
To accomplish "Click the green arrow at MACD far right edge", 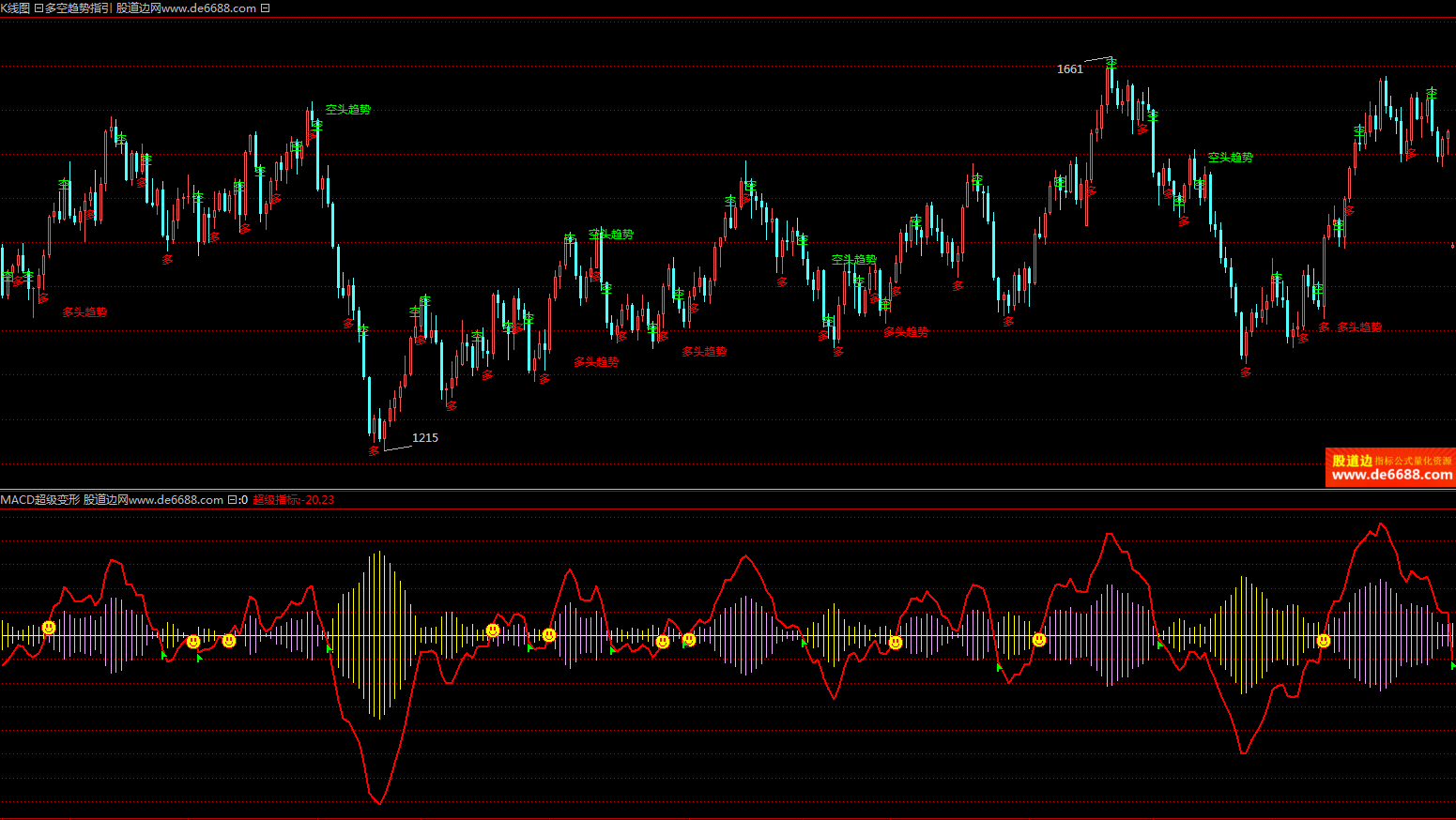I will coord(1452,665).
